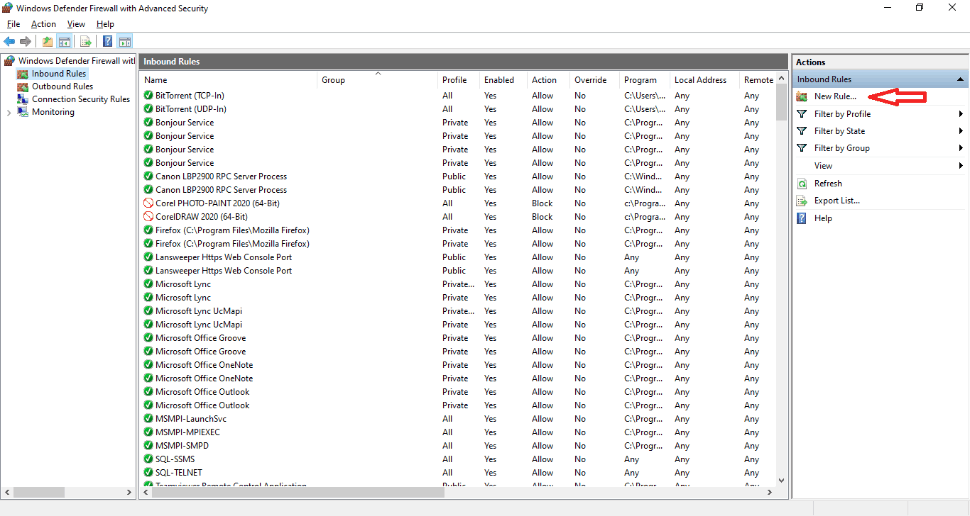Open the Help menu in menu bar

[105, 24]
